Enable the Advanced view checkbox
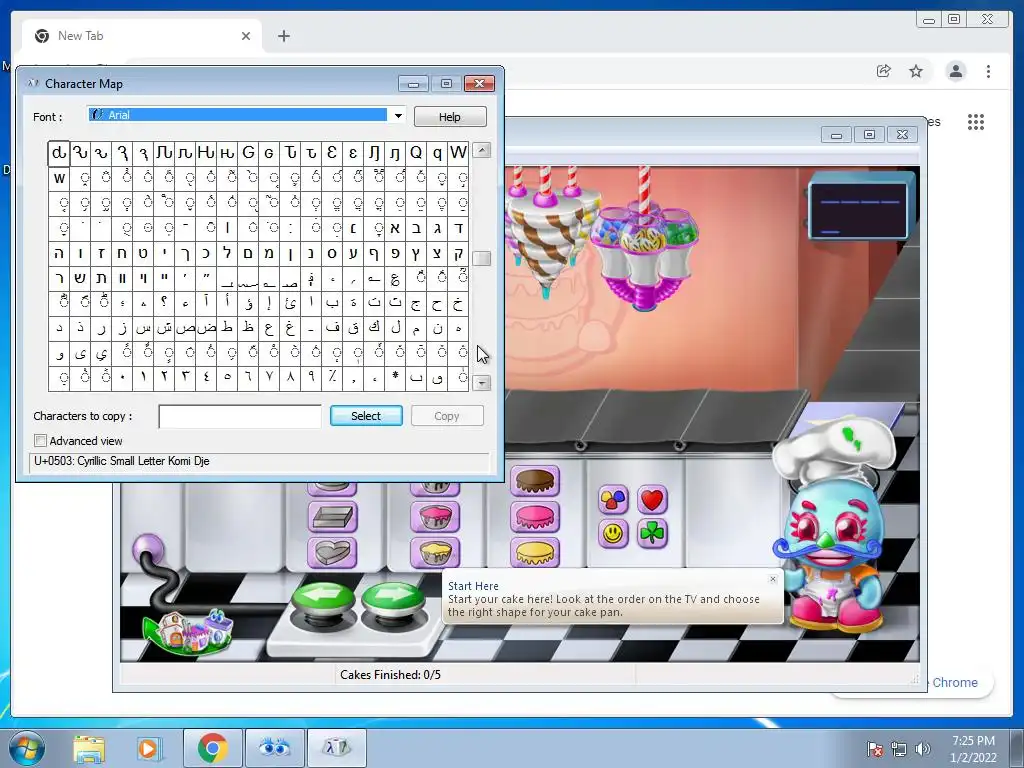Image resolution: width=1024 pixels, height=768 pixels. pos(40,441)
